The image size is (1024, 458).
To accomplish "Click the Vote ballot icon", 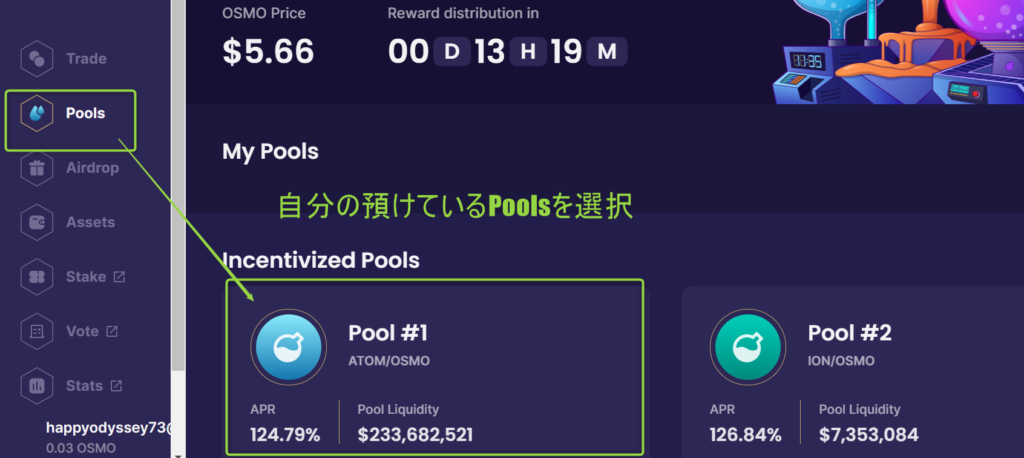I will 37,331.
